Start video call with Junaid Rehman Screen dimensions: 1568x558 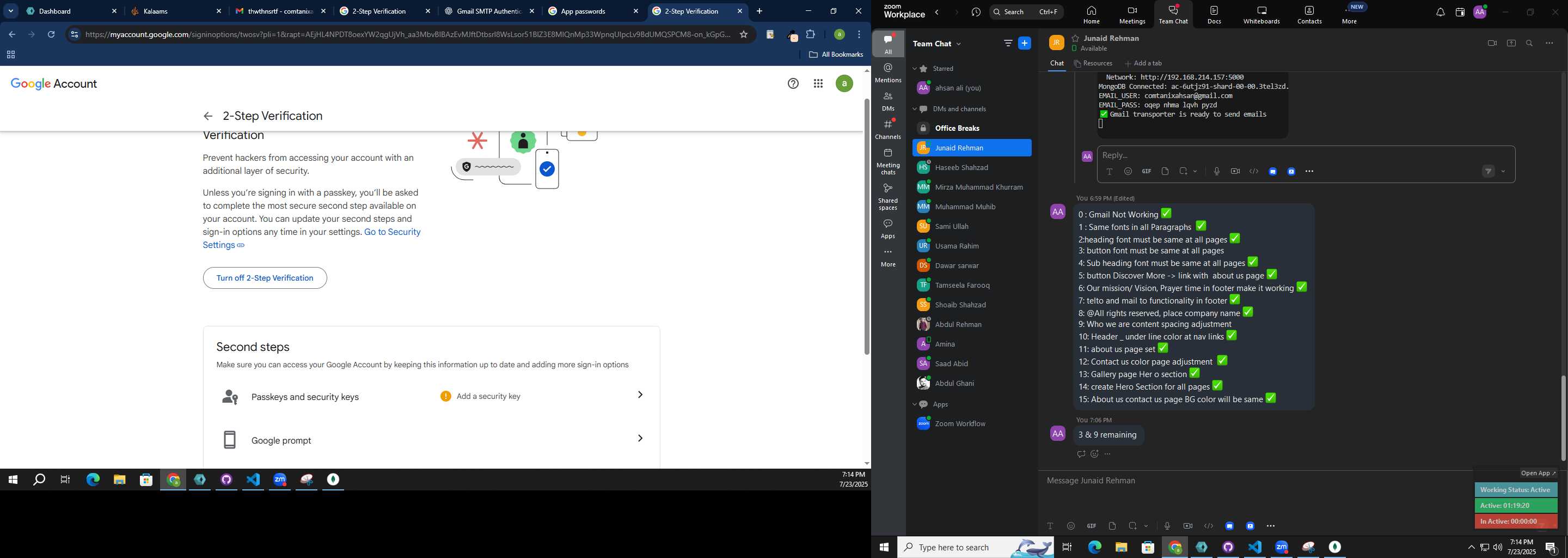(1492, 43)
